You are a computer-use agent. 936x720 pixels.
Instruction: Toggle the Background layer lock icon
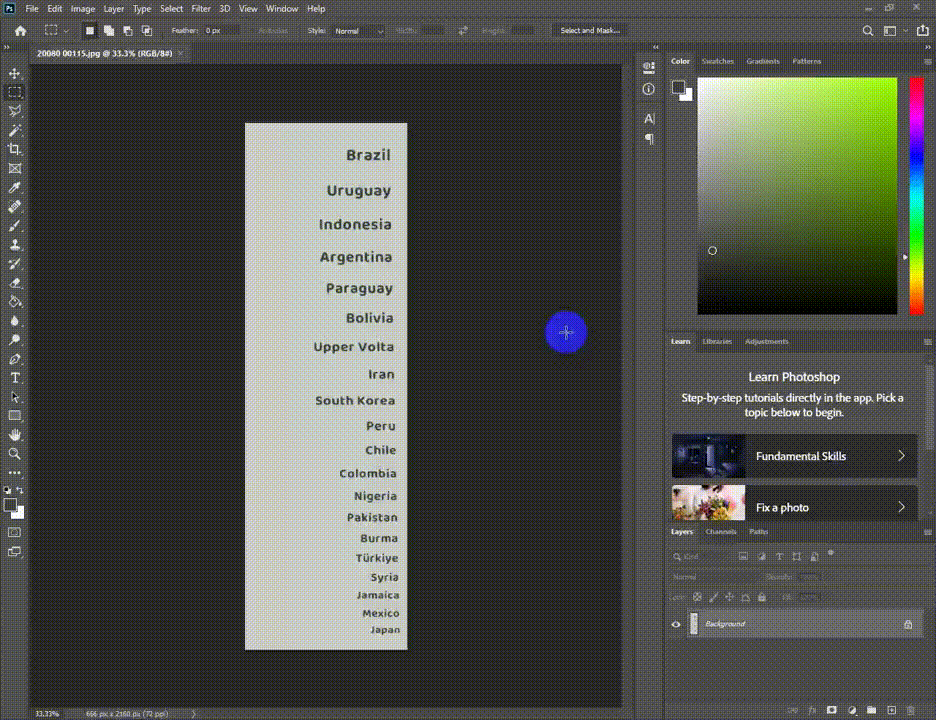point(908,624)
